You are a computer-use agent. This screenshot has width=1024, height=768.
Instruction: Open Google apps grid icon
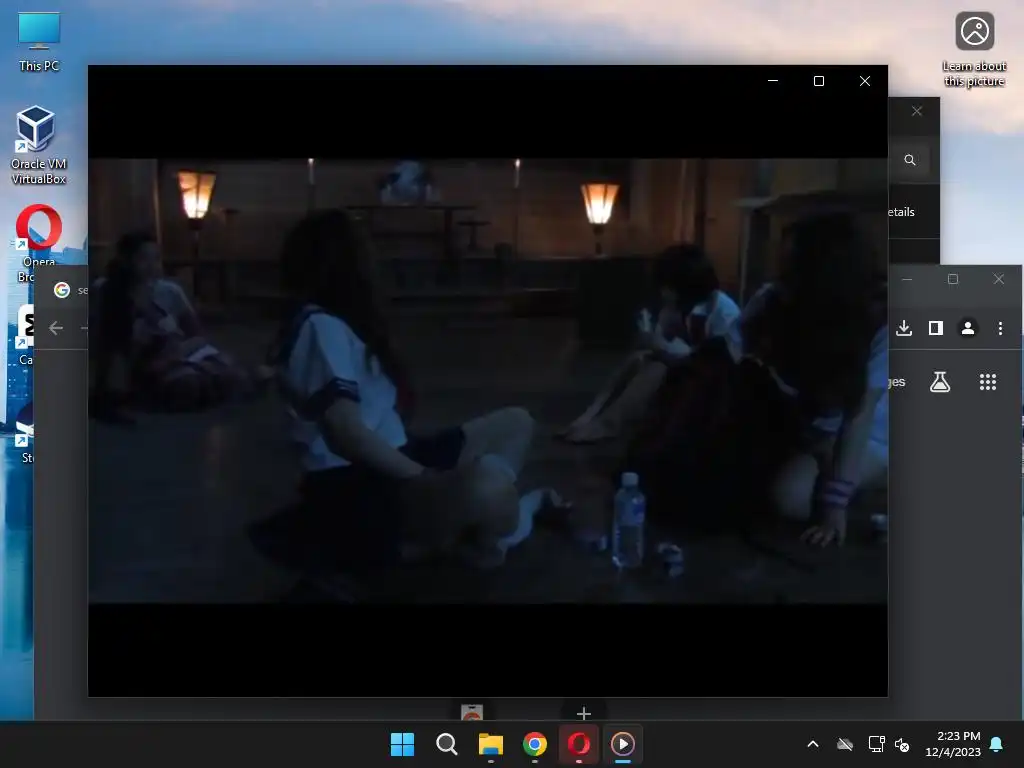click(x=987, y=382)
